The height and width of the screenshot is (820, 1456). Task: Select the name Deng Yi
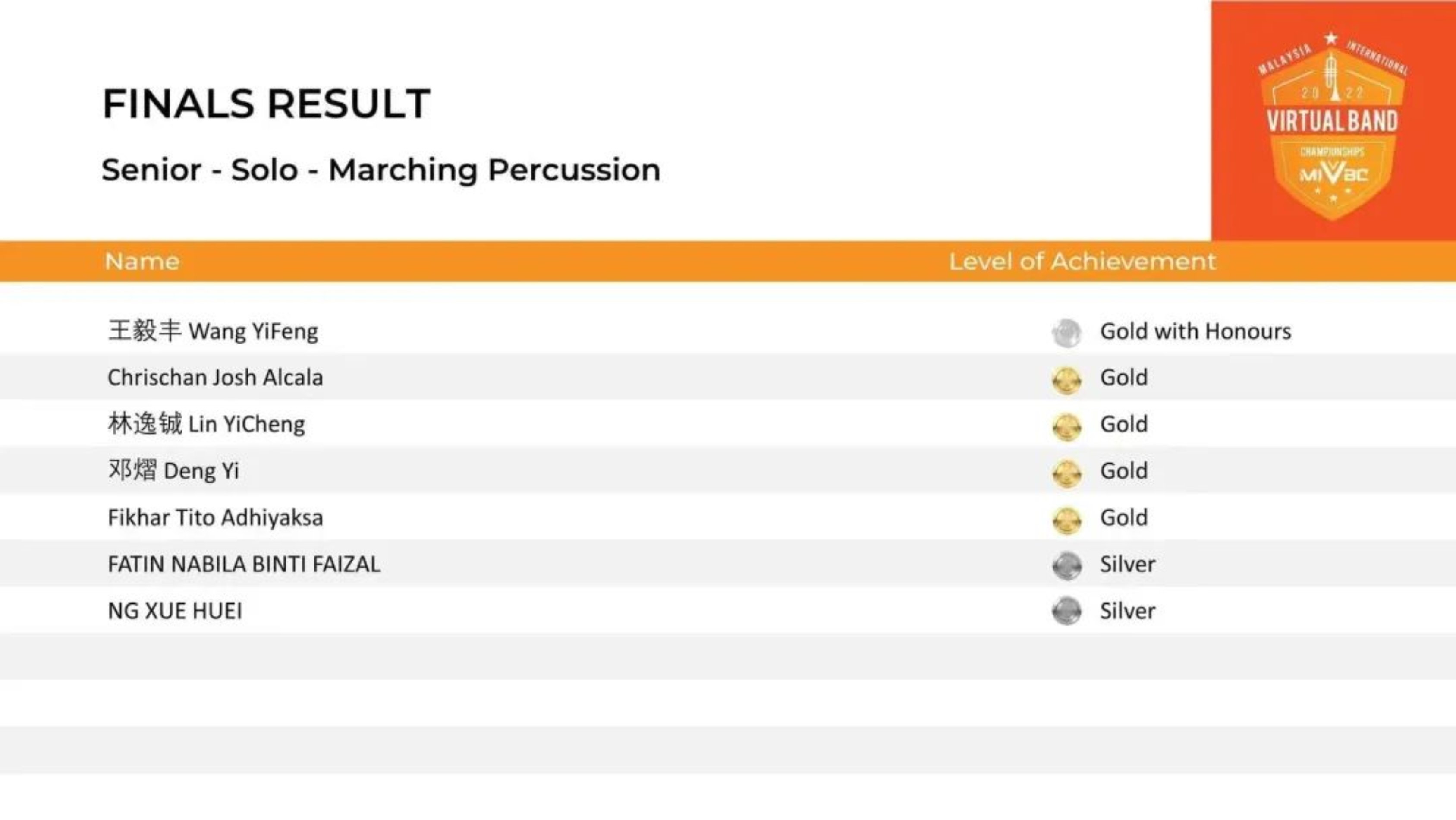[173, 470]
